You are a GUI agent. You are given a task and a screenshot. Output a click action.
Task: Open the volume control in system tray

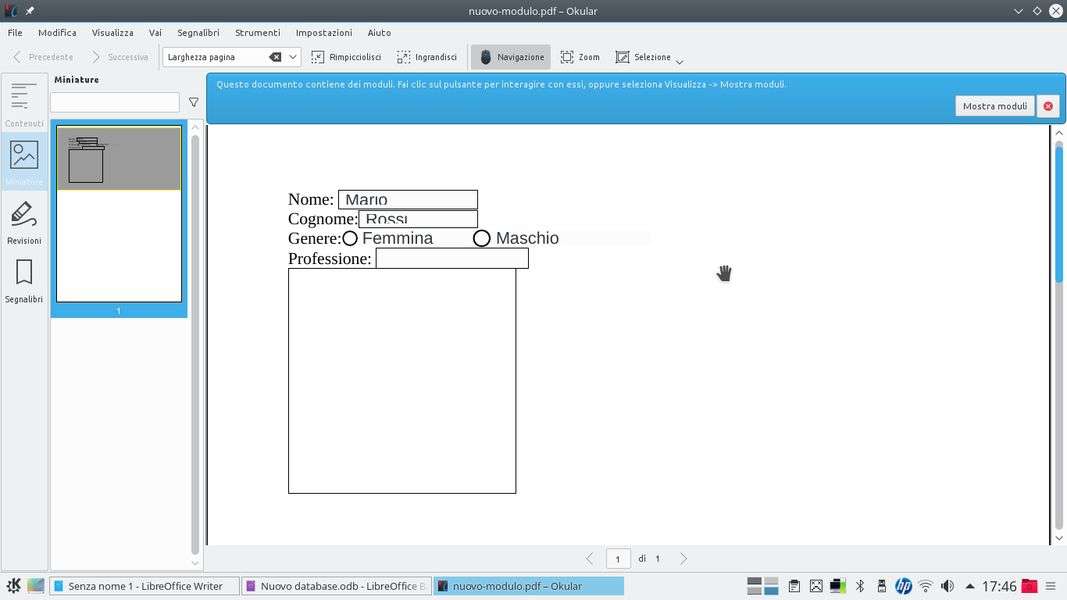coord(947,586)
